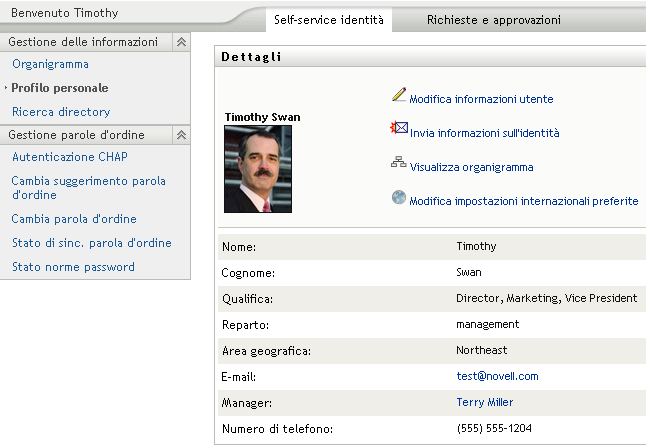This screenshot has height=447, width=646.
Task: Click the pencil icon for editing user info
Action: (399, 95)
